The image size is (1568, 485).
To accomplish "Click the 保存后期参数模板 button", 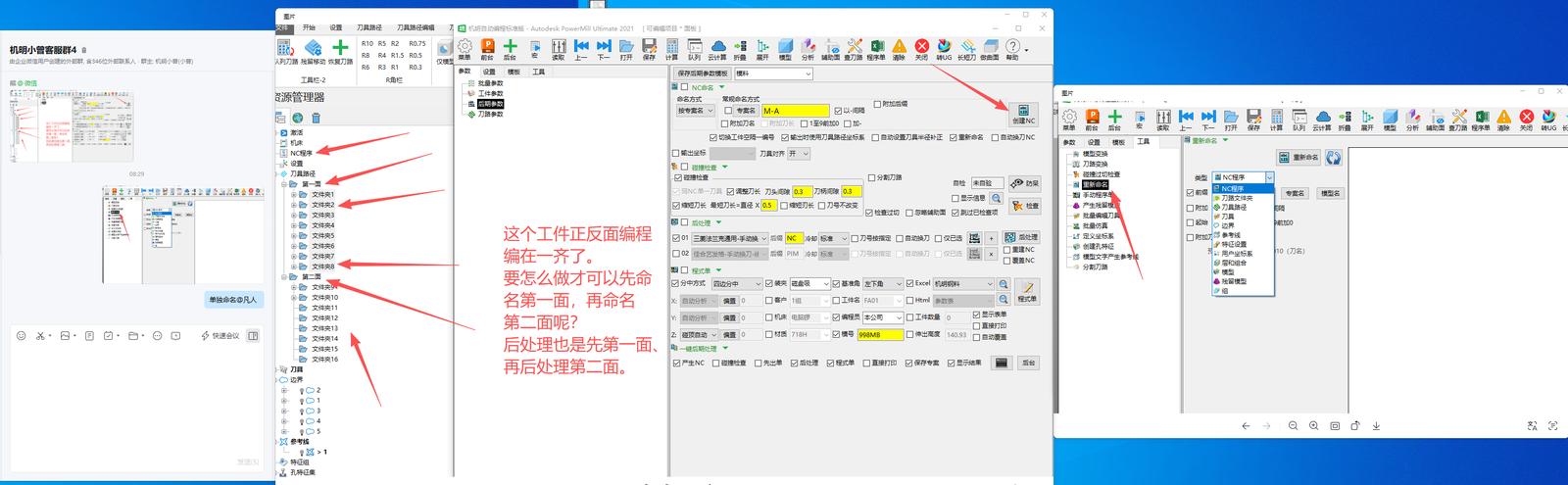I will tap(703, 73).
